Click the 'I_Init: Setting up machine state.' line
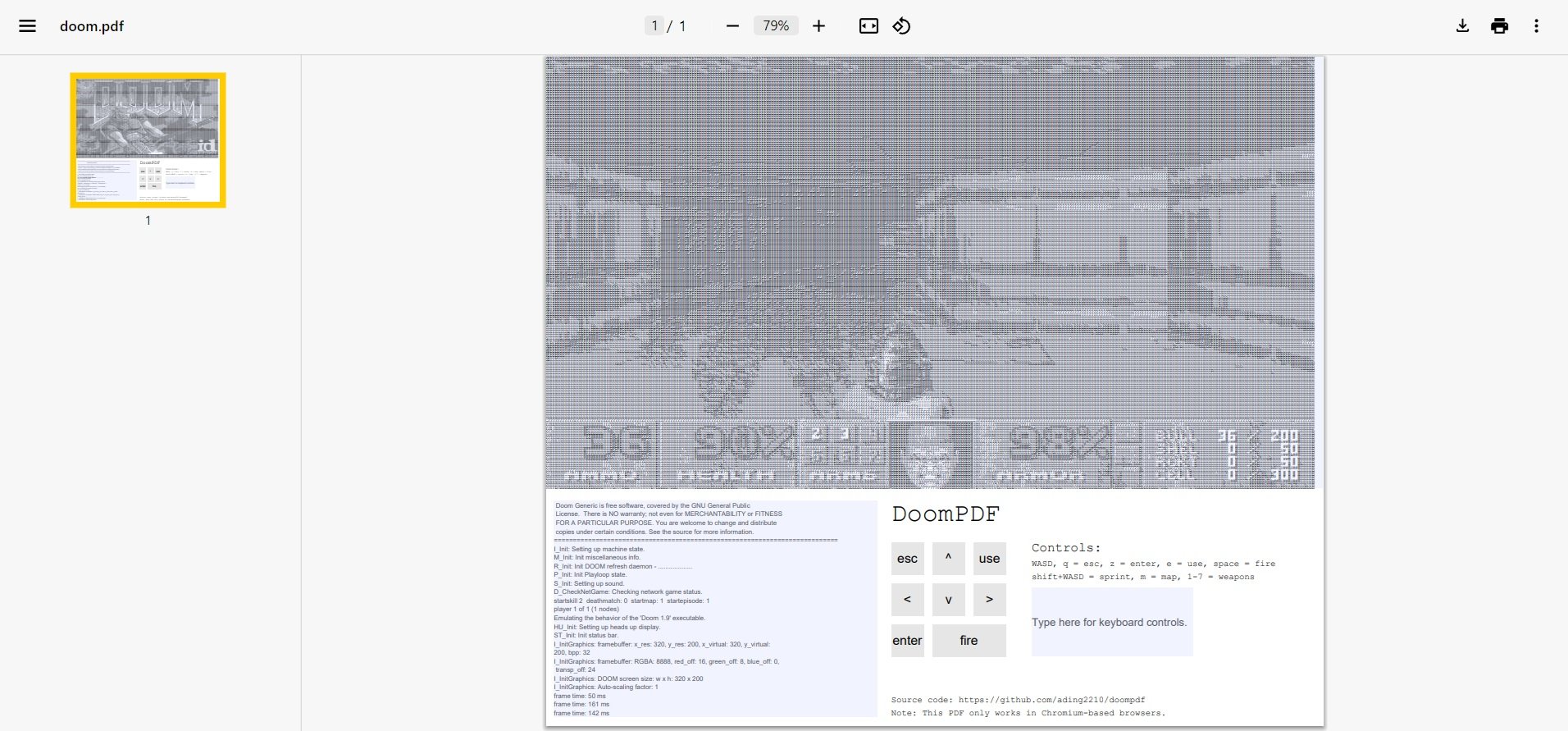Image resolution: width=1568 pixels, height=731 pixels. coord(599,549)
